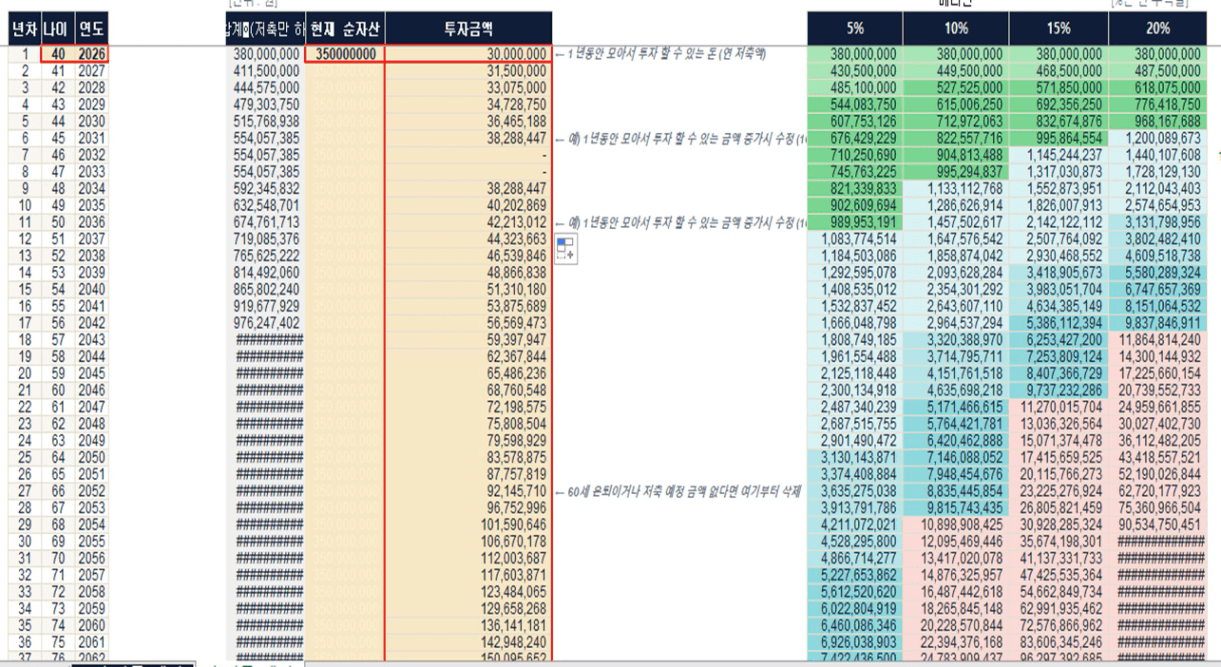Image resolution: width=1221 pixels, height=667 pixels.
Task: Select the 15% return rate header
Action: coord(1059,28)
